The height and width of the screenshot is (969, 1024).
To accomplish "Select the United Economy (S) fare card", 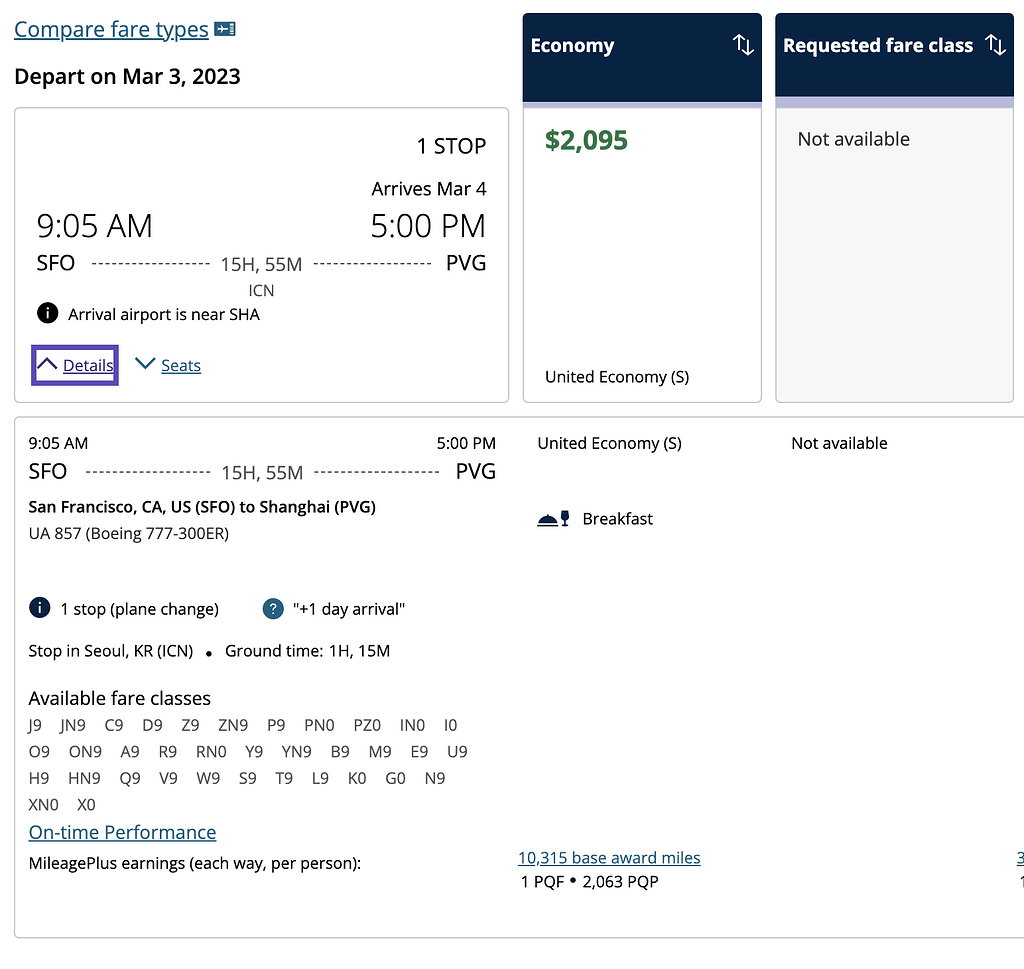I will [642, 255].
